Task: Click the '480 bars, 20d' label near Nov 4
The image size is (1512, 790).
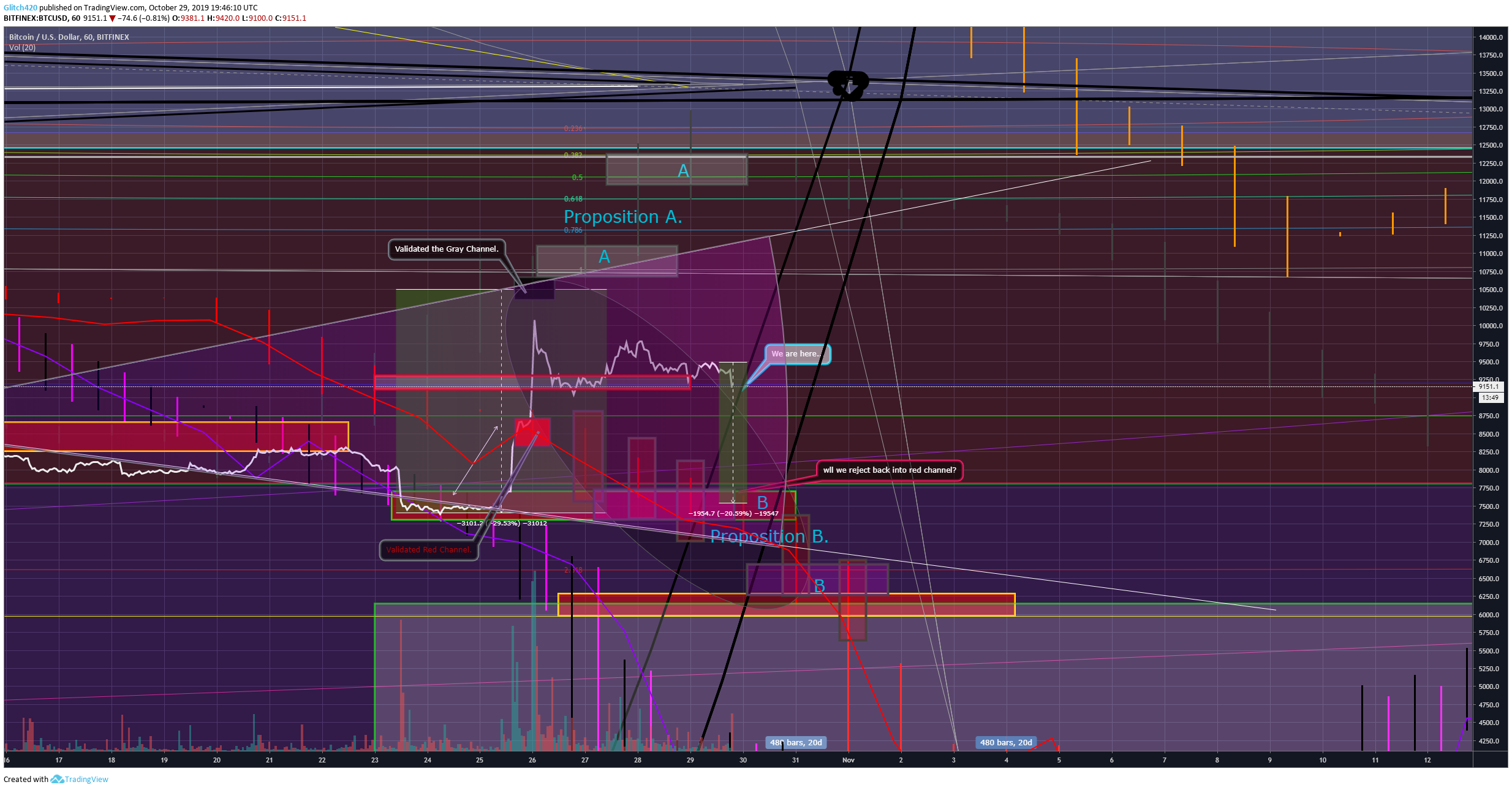Action: coord(1005,742)
